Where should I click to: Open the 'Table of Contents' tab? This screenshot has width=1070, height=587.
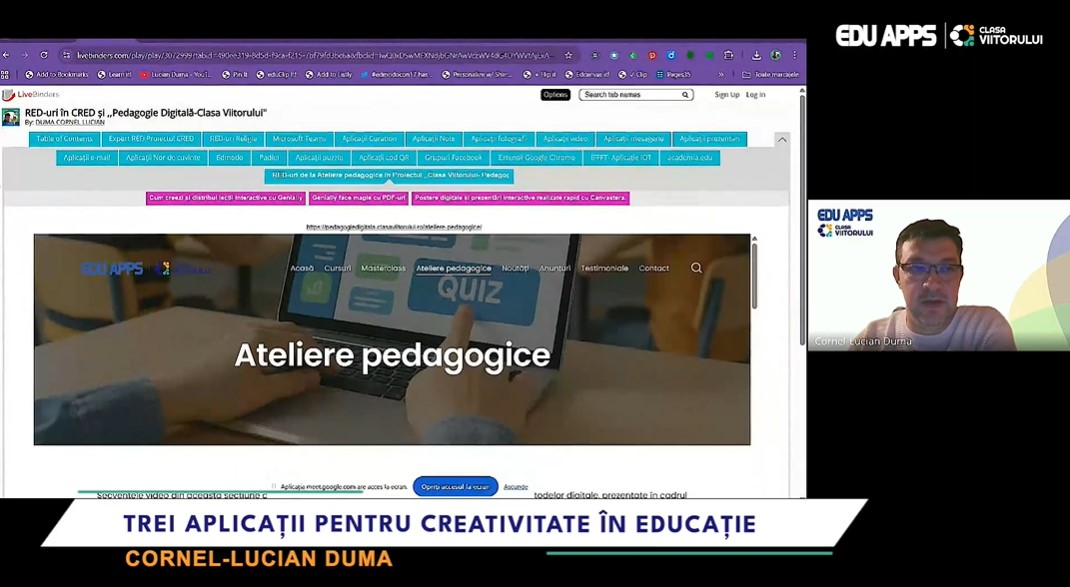(65, 139)
